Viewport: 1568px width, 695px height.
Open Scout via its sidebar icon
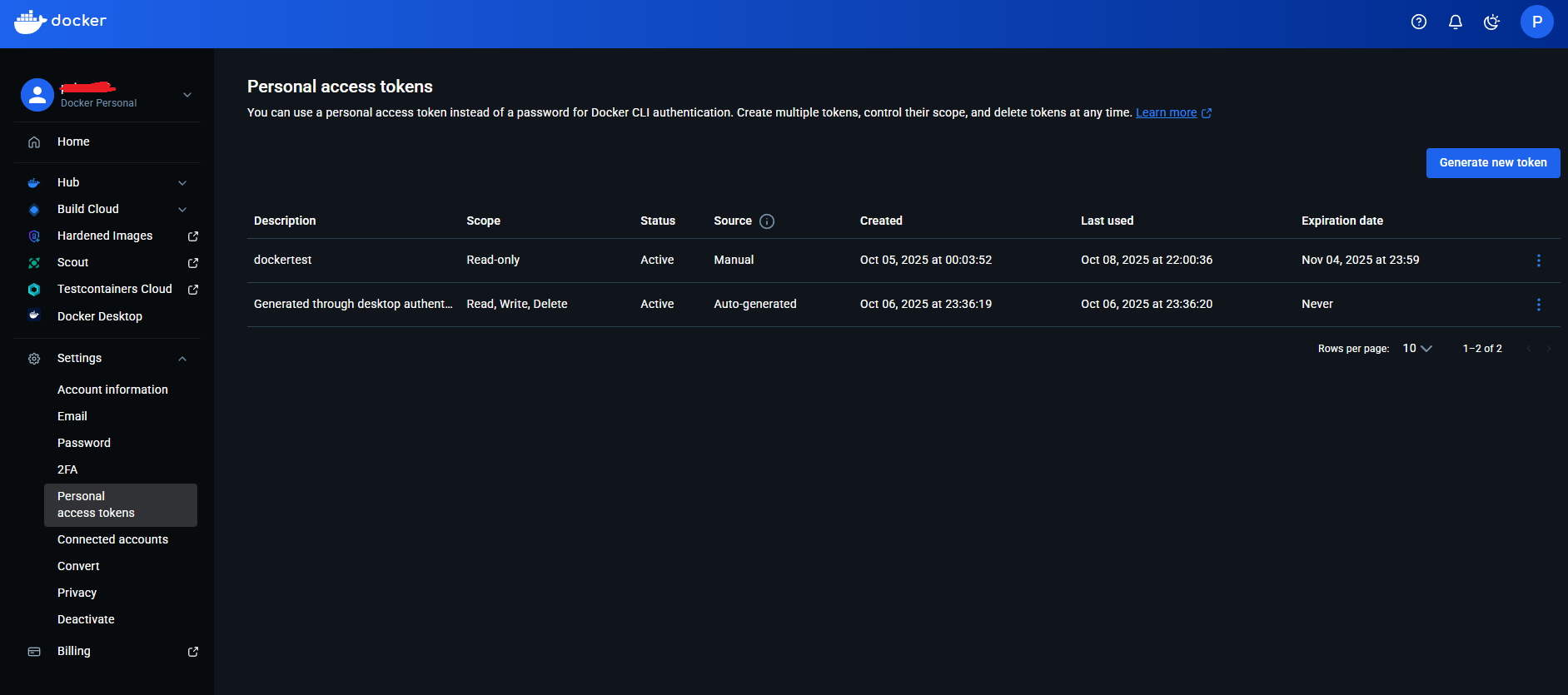click(34, 263)
